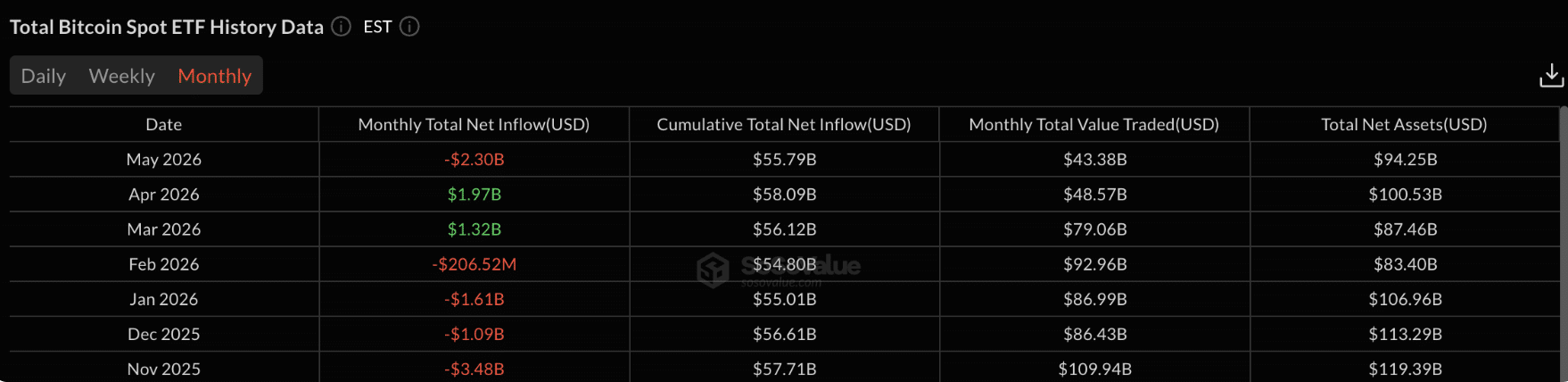Switch to the Weekly tab
Viewport: 1568px width, 382px height.
pyautogui.click(x=121, y=76)
